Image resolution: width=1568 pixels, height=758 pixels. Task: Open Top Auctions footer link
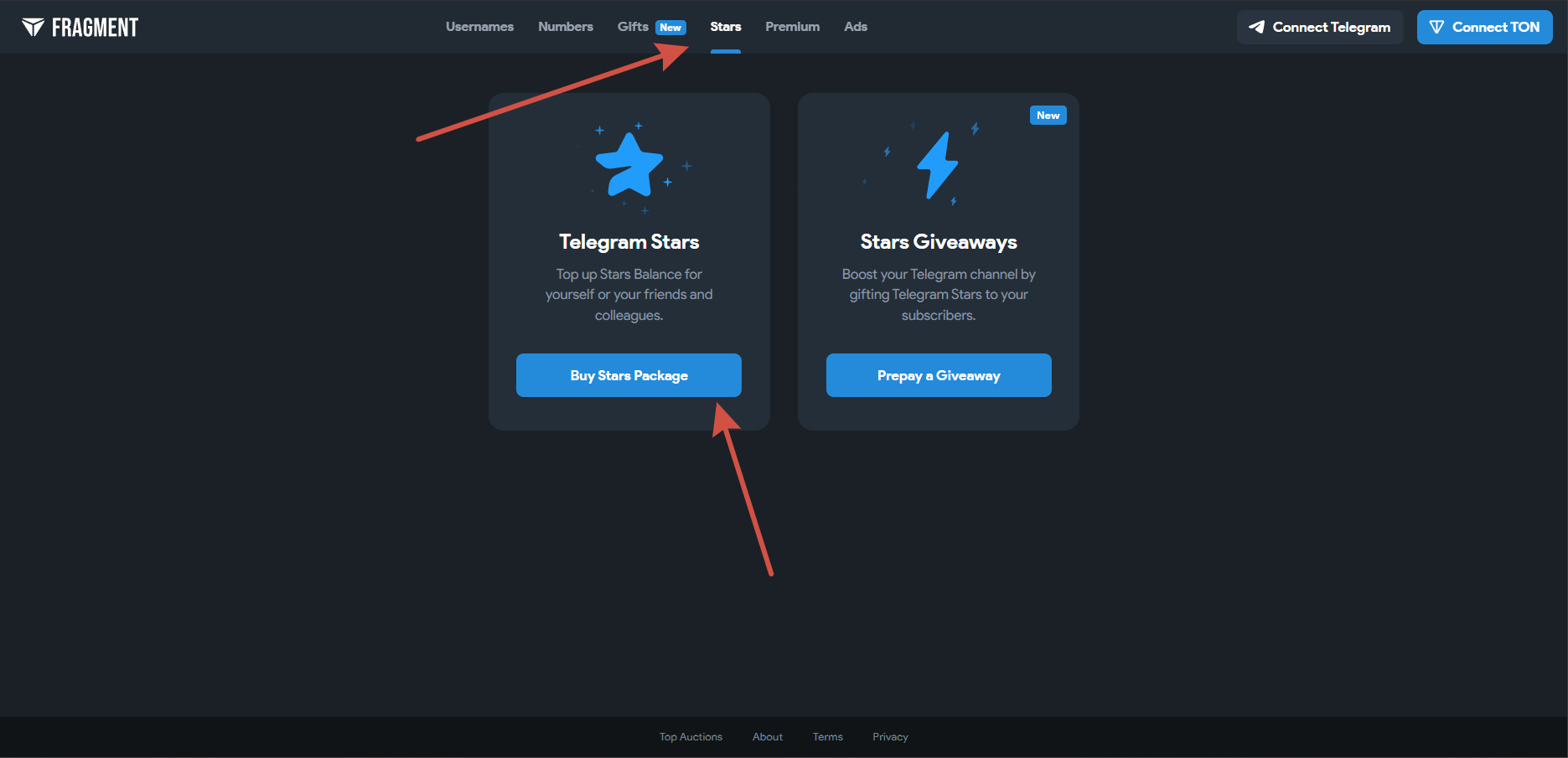click(691, 737)
